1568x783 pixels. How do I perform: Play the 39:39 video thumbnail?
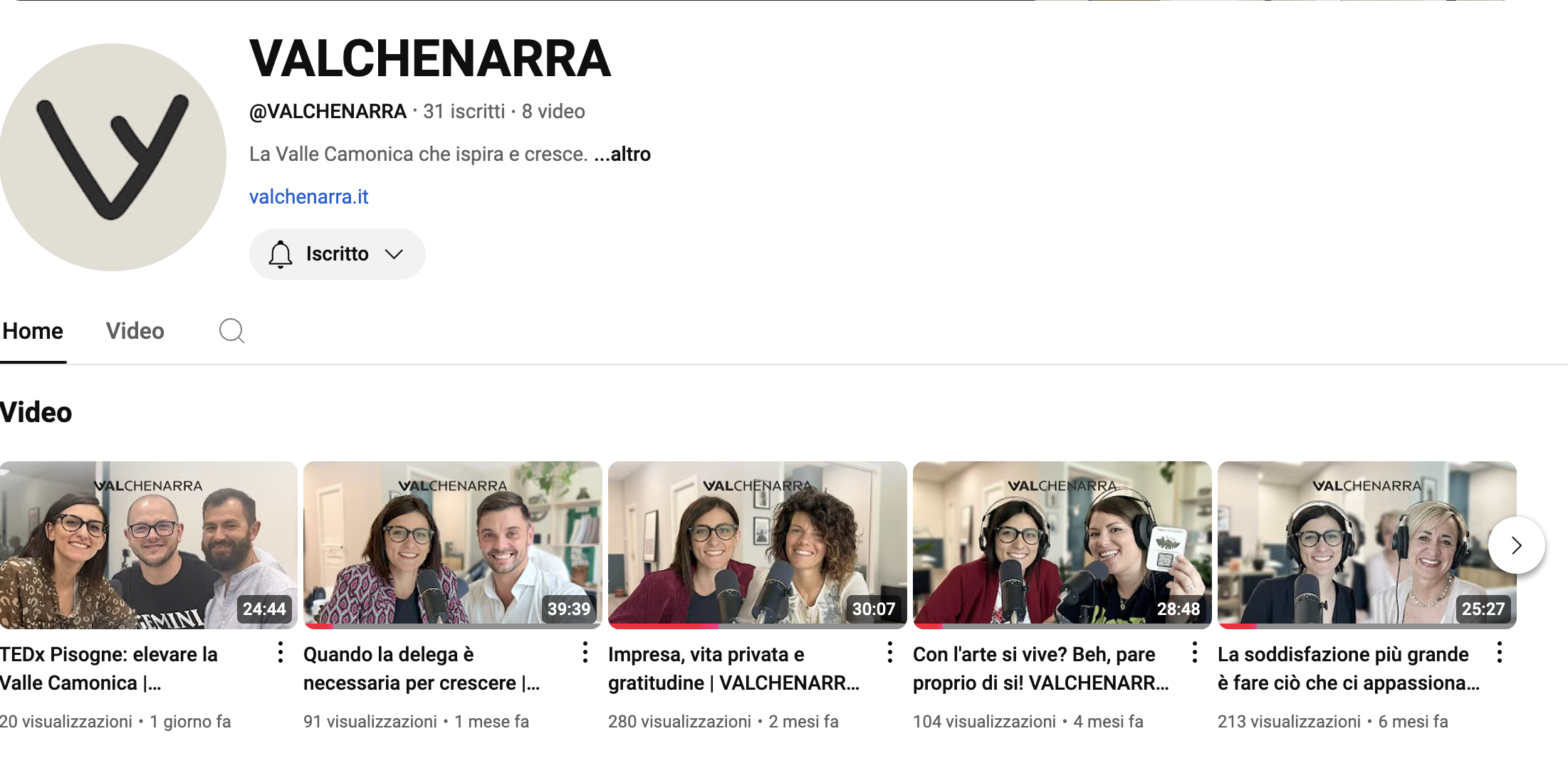pyautogui.click(x=453, y=545)
